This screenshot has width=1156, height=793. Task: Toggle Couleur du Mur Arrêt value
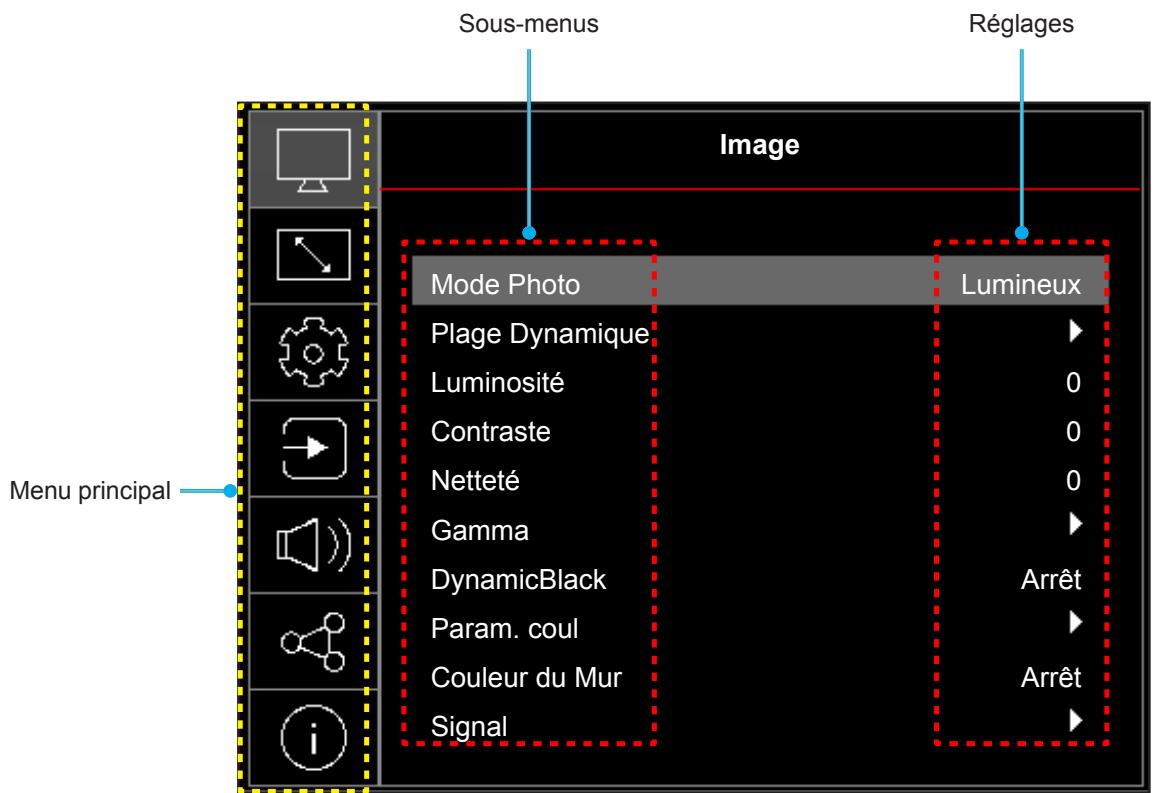1051,677
